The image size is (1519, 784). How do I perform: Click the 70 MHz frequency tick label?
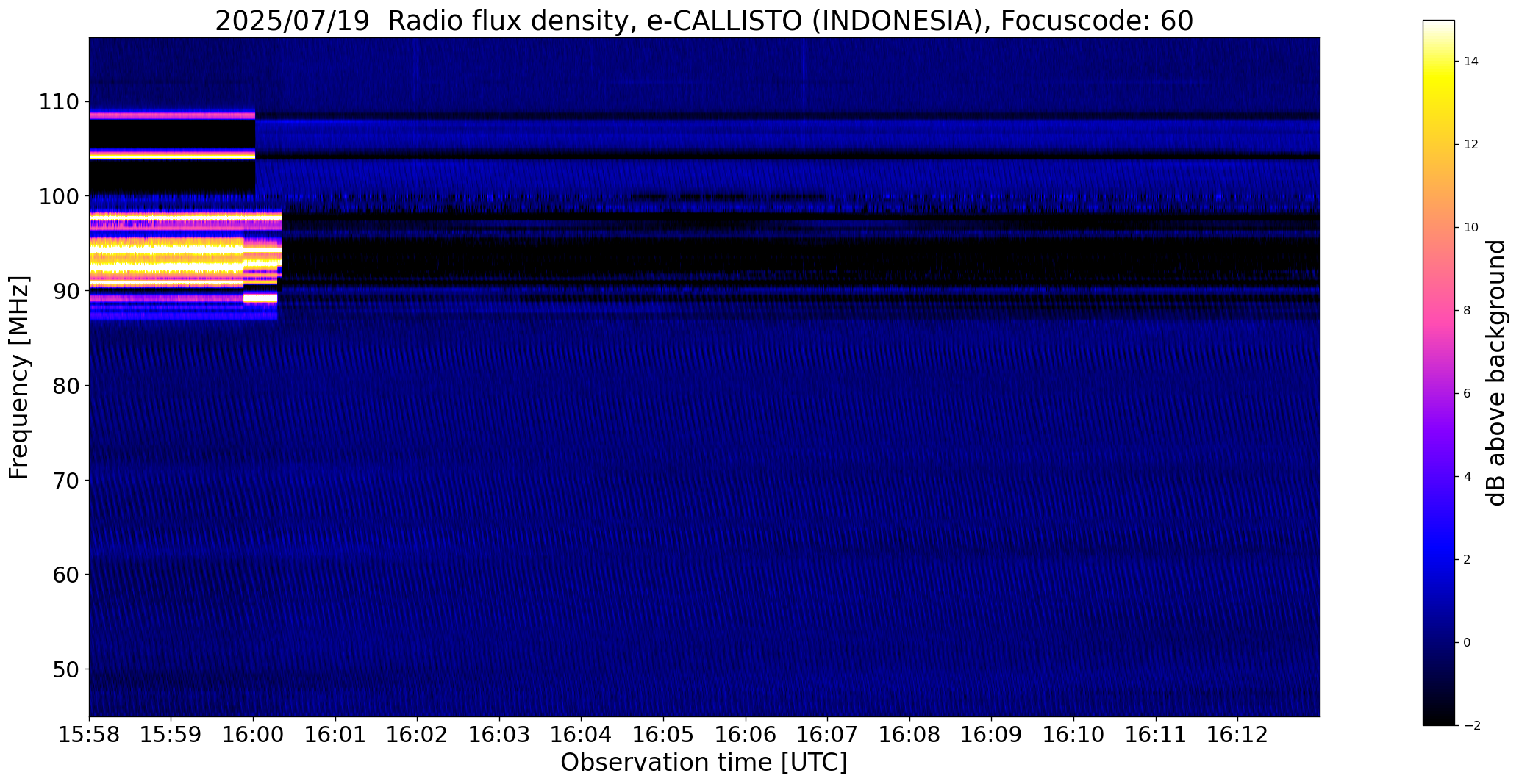65,481
